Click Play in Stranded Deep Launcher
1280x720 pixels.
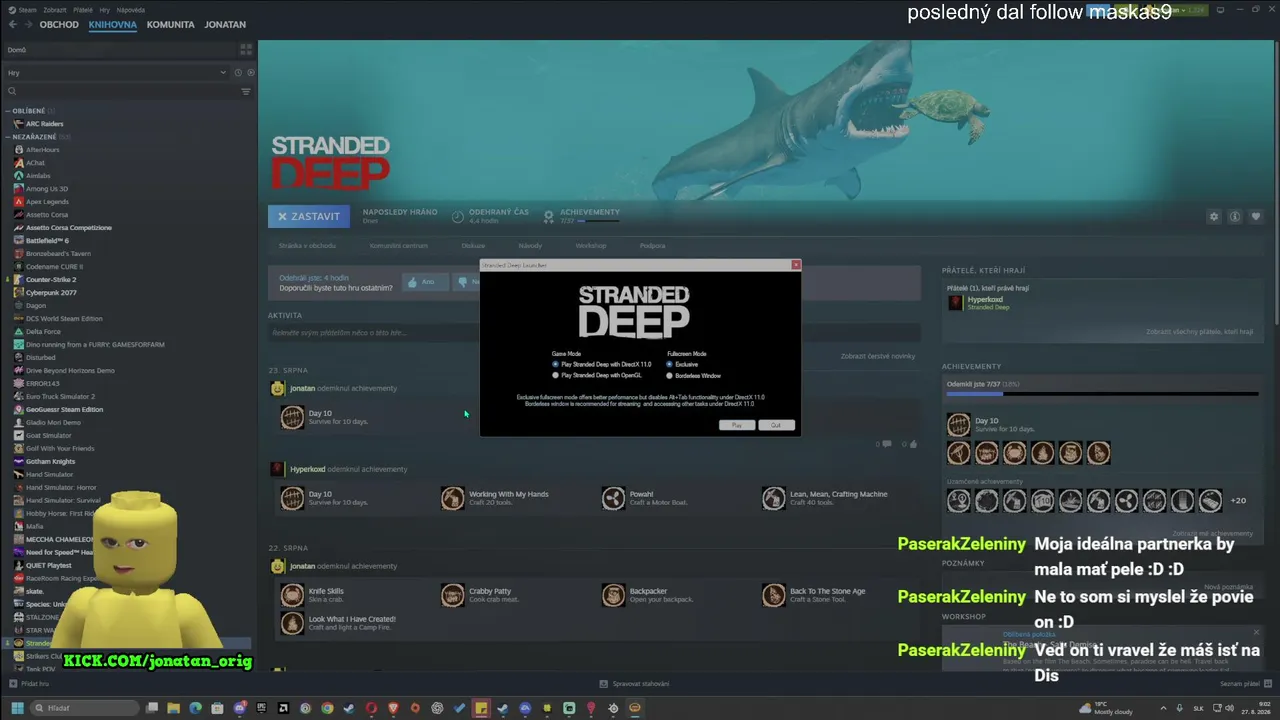(x=737, y=425)
